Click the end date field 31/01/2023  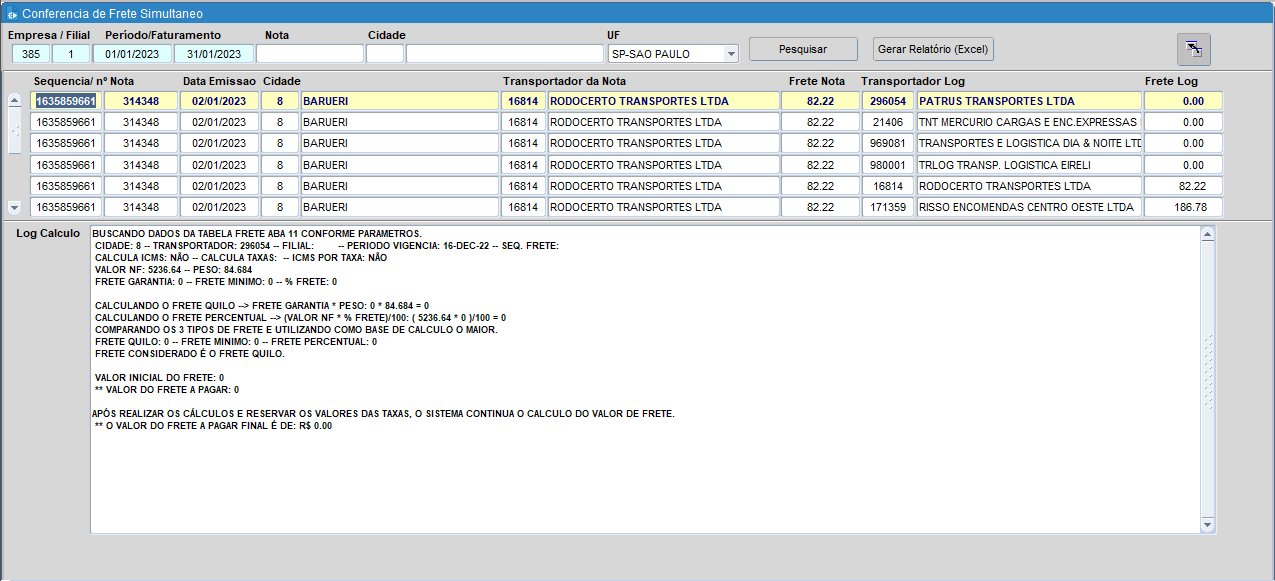point(214,54)
